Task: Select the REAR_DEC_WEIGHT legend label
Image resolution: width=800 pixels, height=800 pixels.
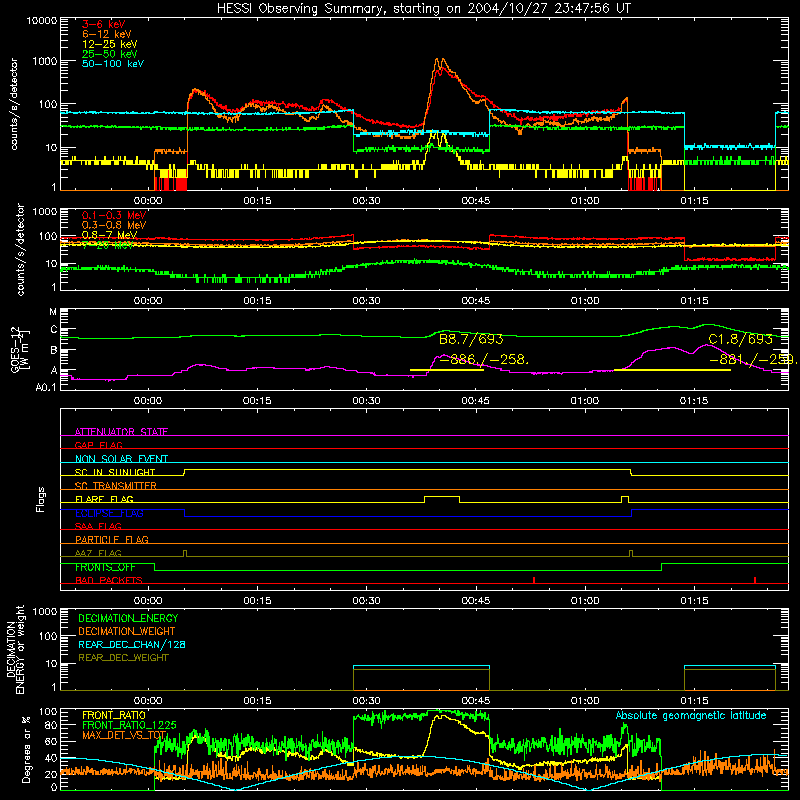Action: pos(123,658)
